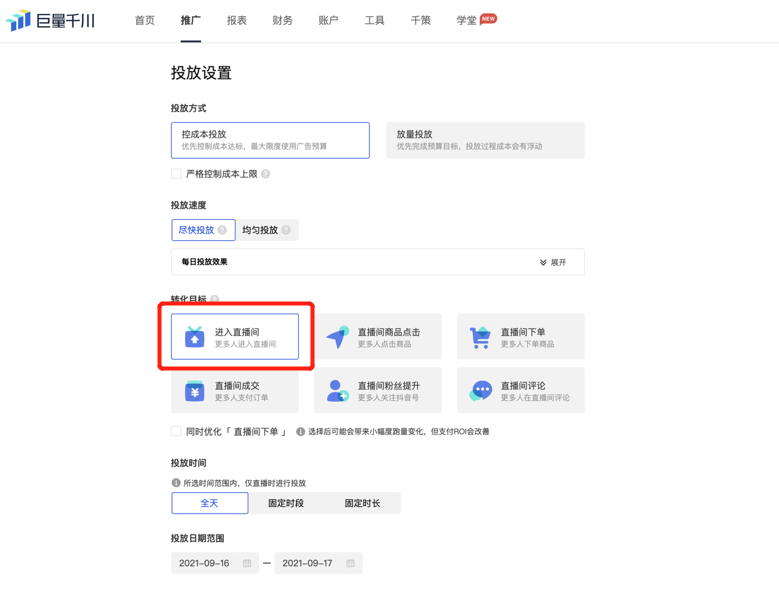
Task: Click the 巨量千川 logo
Action: pos(50,20)
